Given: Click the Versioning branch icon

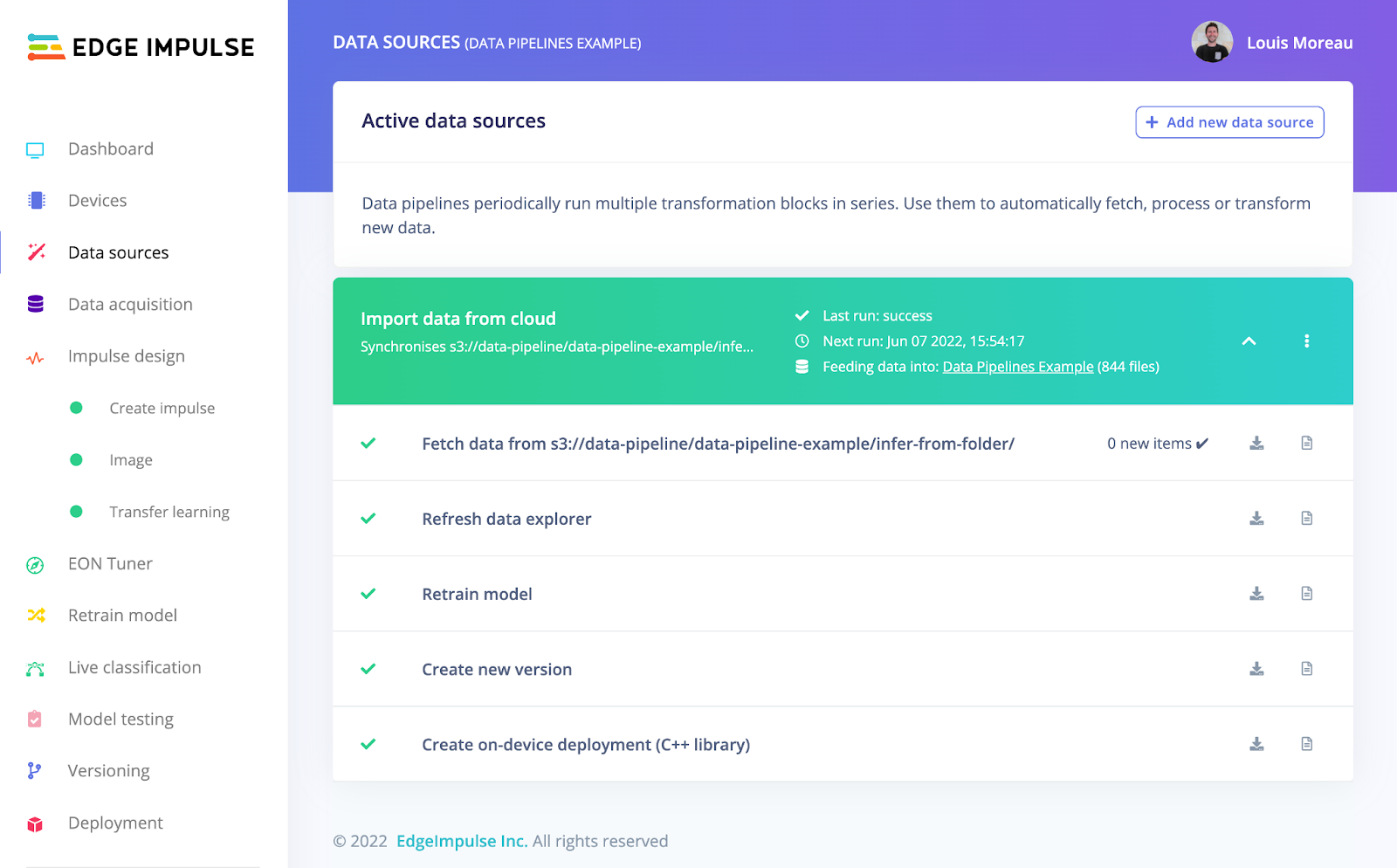Looking at the screenshot, I should (x=34, y=770).
